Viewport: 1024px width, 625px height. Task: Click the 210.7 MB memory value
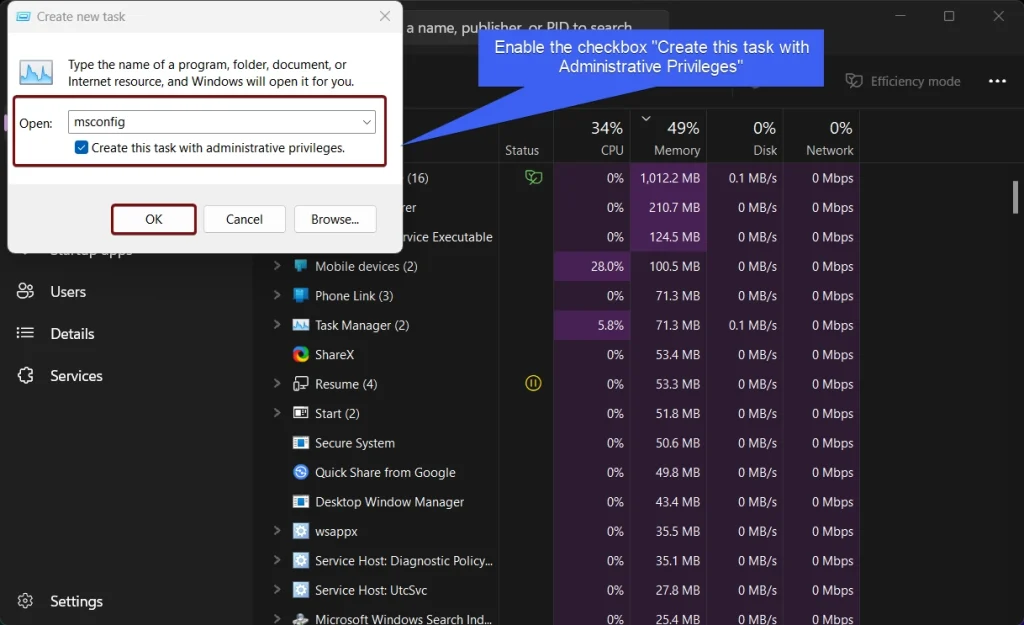[674, 207]
